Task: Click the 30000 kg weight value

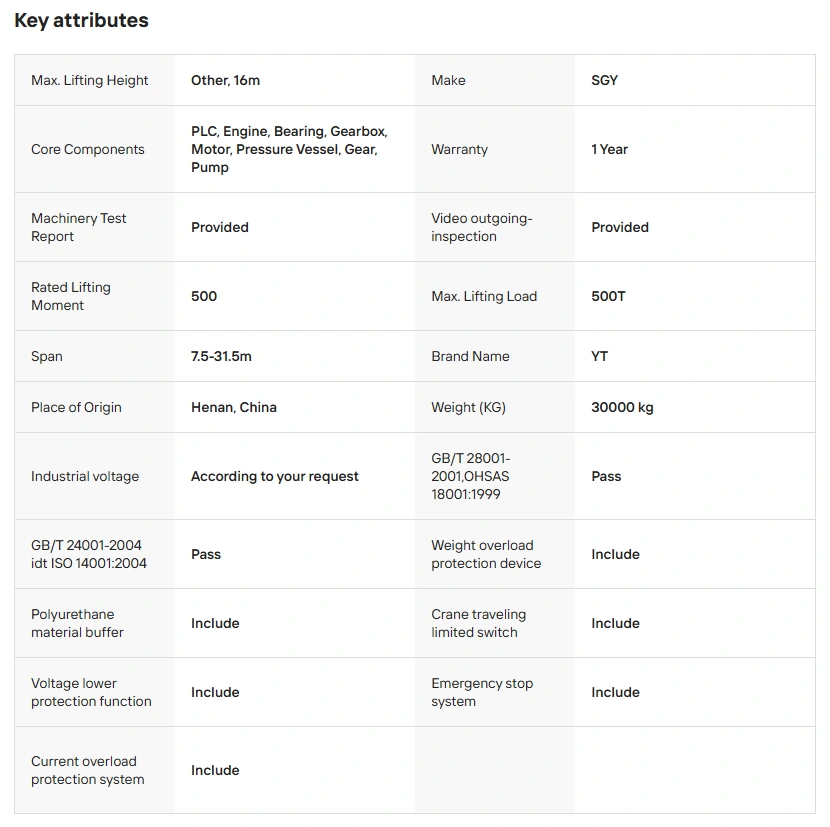Action: point(622,407)
